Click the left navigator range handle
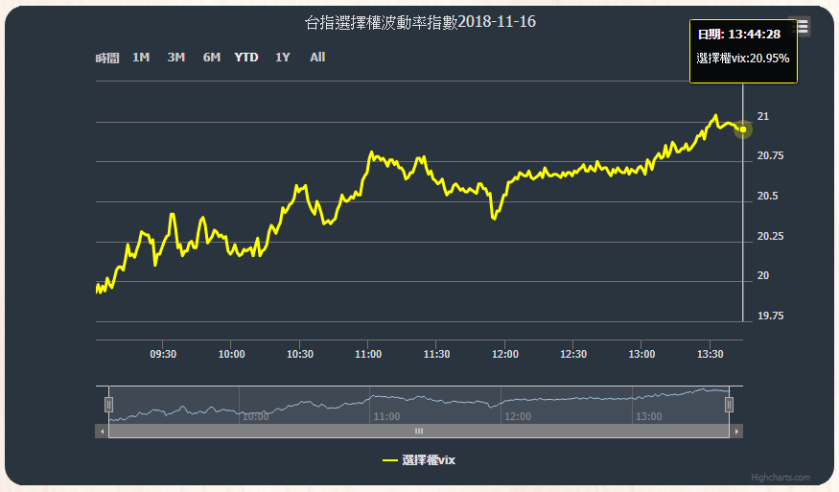 click(110, 404)
